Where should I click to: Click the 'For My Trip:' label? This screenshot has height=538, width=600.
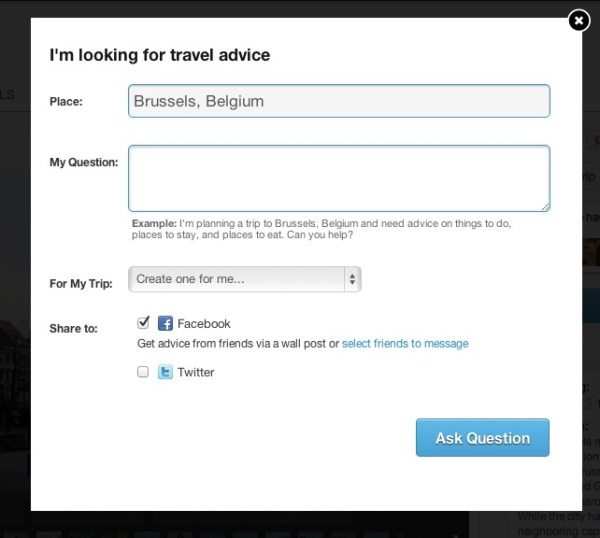81,283
